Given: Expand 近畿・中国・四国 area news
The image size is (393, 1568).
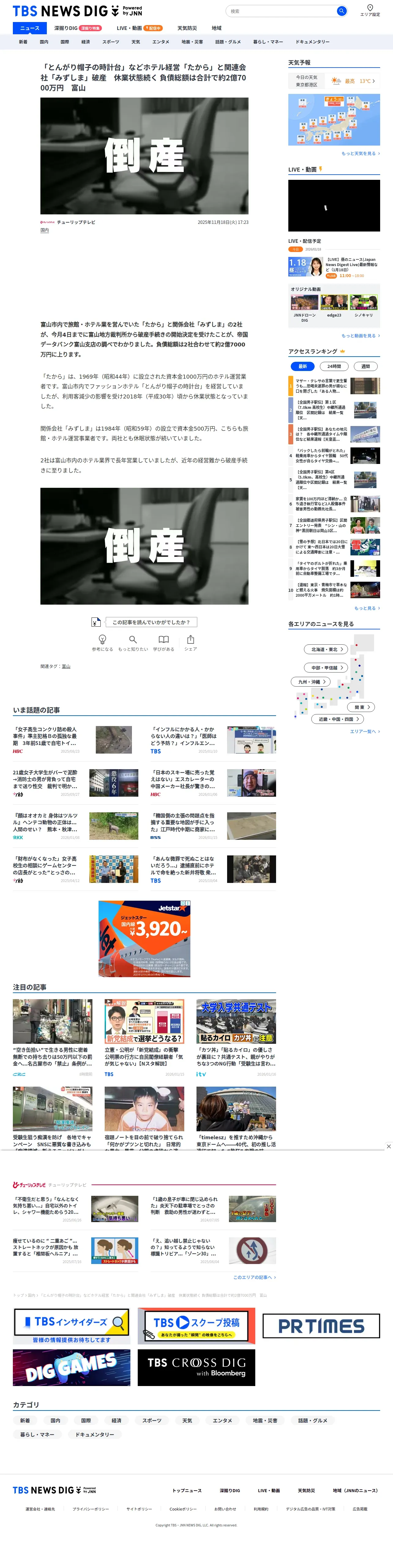Looking at the screenshot, I should [338, 719].
